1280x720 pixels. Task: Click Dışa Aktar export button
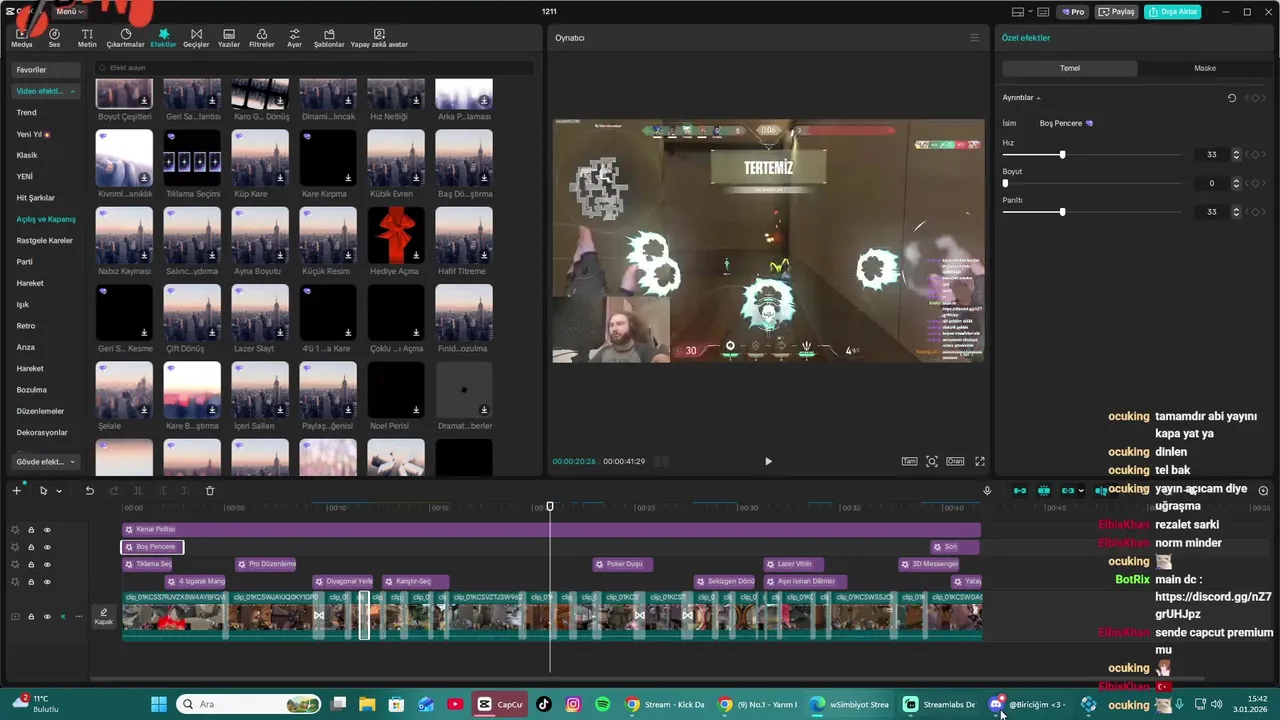(1173, 12)
